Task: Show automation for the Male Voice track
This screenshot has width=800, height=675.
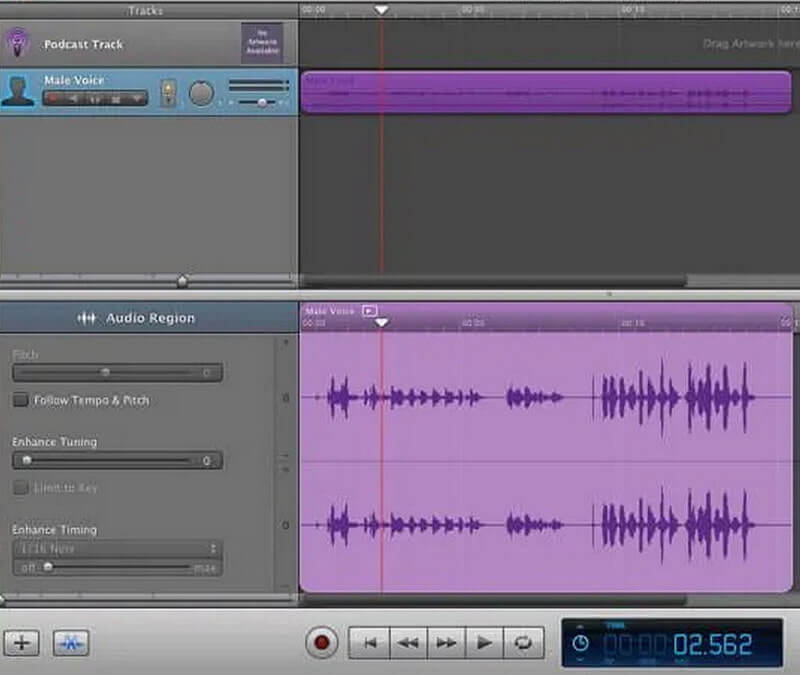Action: pos(137,98)
